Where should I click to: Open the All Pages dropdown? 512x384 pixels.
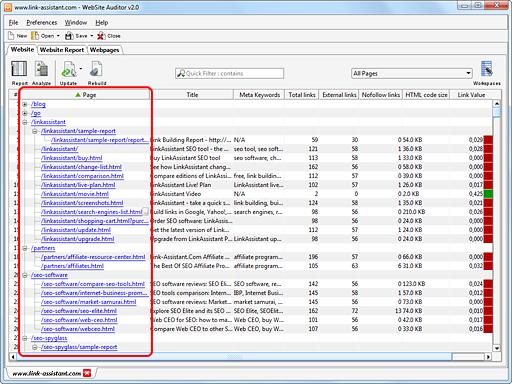tap(412, 73)
